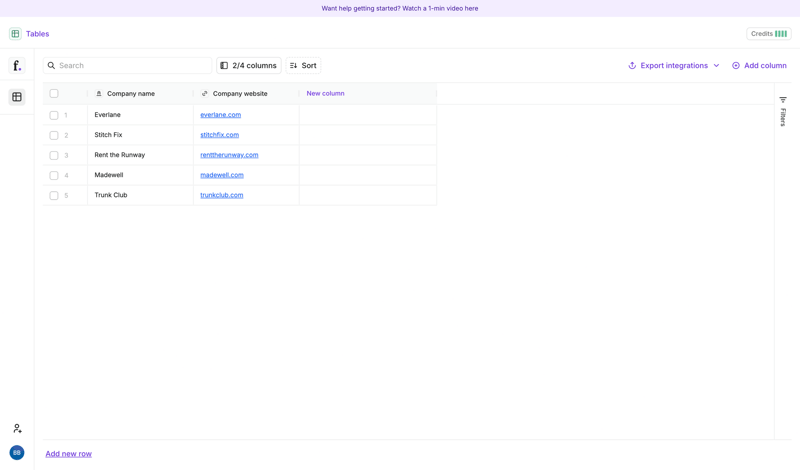800x470 pixels.
Task: Open the Sort options
Action: tap(303, 65)
